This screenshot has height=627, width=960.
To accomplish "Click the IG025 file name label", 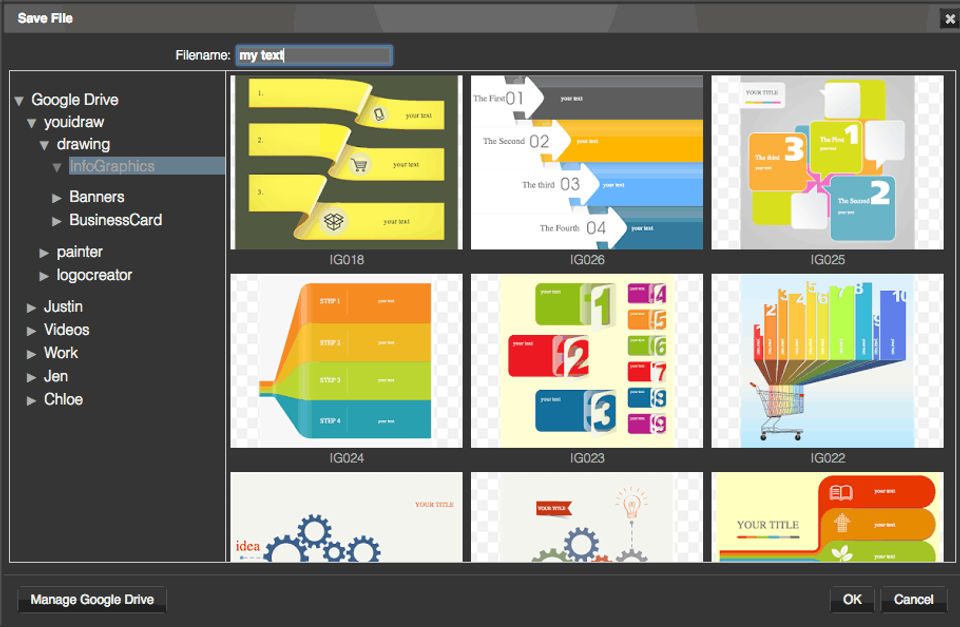I will [827, 260].
